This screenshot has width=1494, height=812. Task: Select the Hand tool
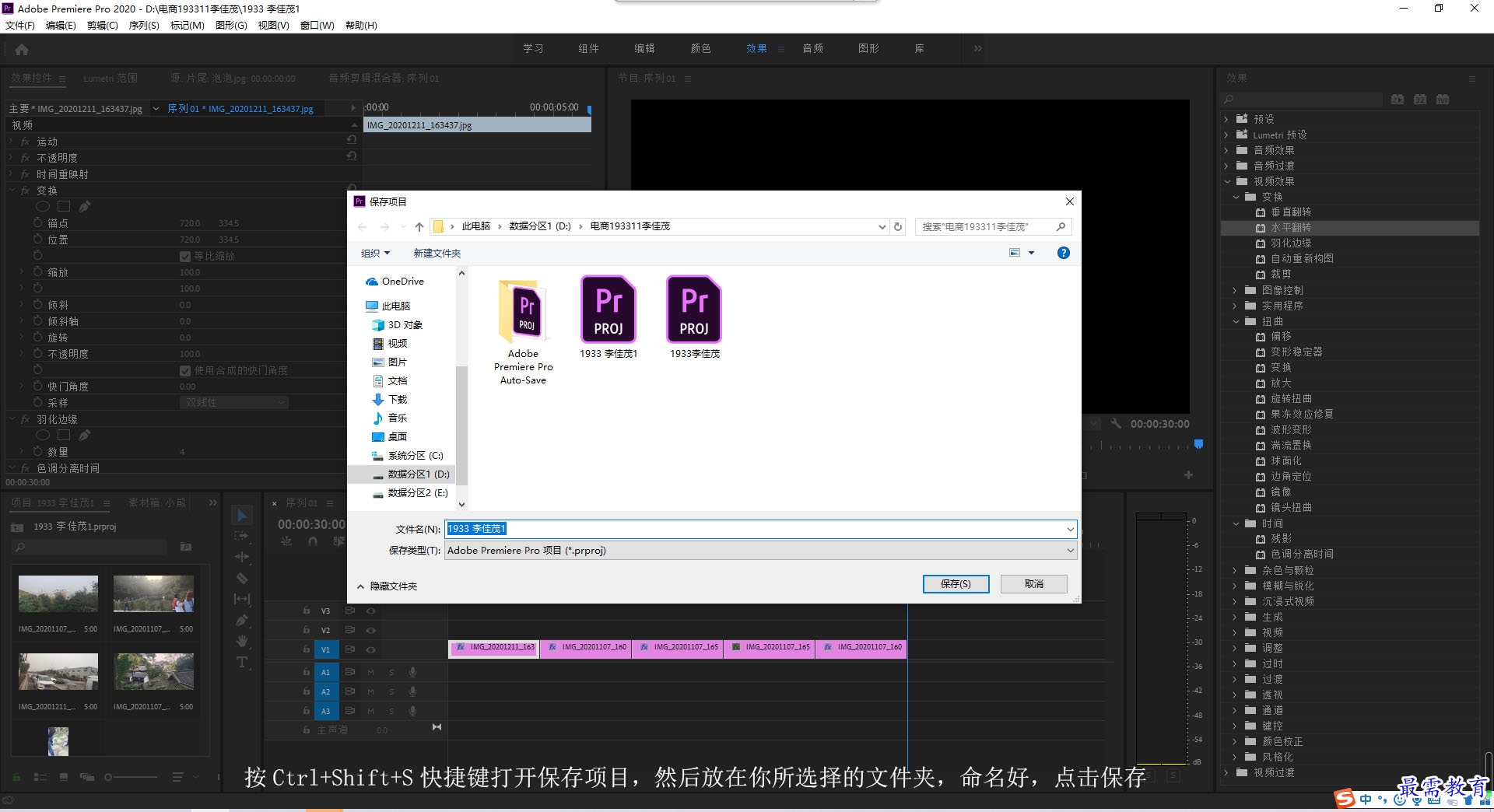click(x=242, y=641)
